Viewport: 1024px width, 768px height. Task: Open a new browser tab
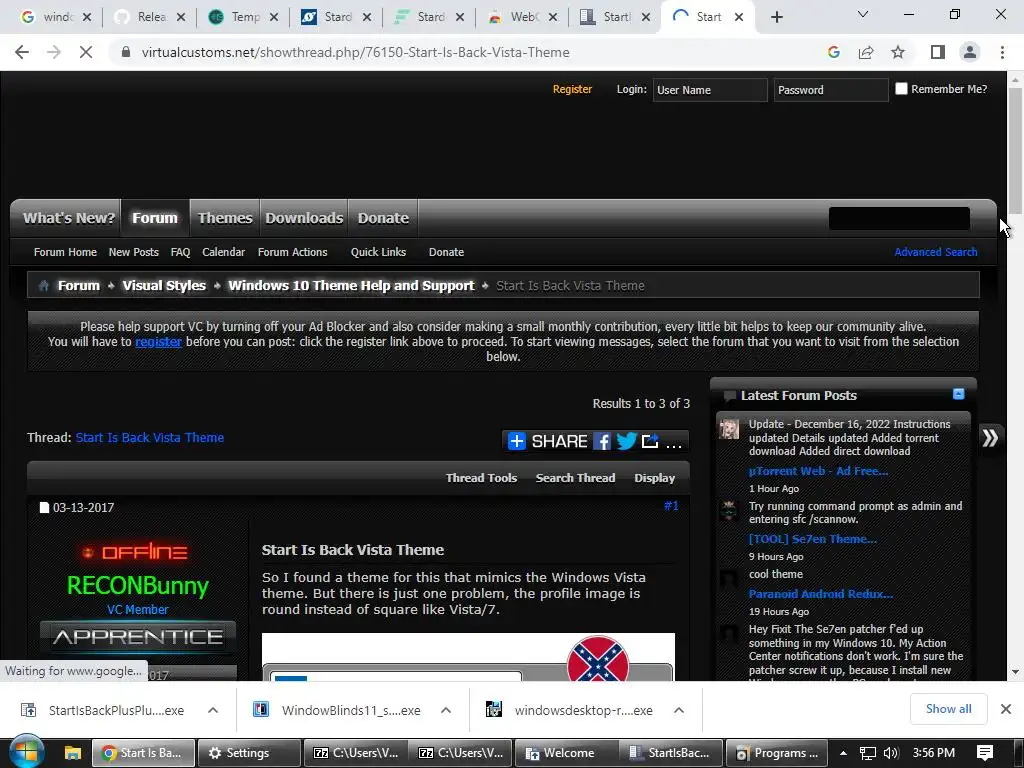(x=776, y=17)
